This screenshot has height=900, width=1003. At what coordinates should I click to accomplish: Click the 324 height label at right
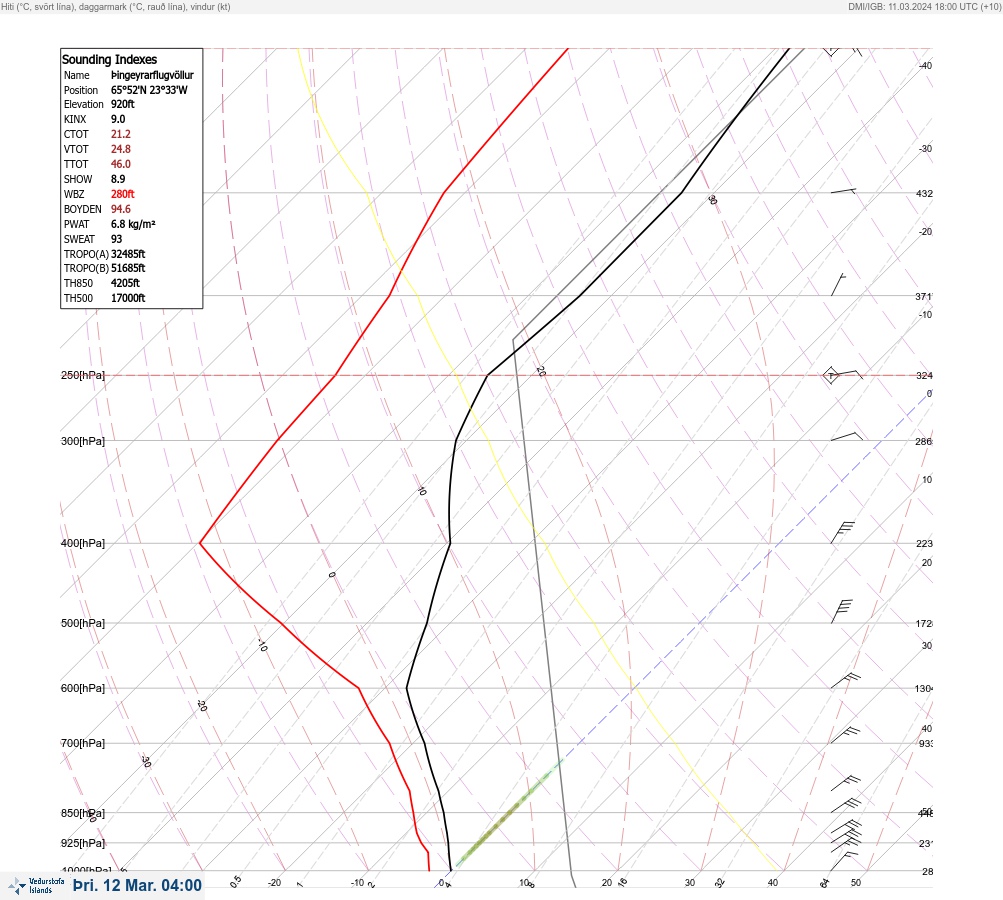click(924, 375)
